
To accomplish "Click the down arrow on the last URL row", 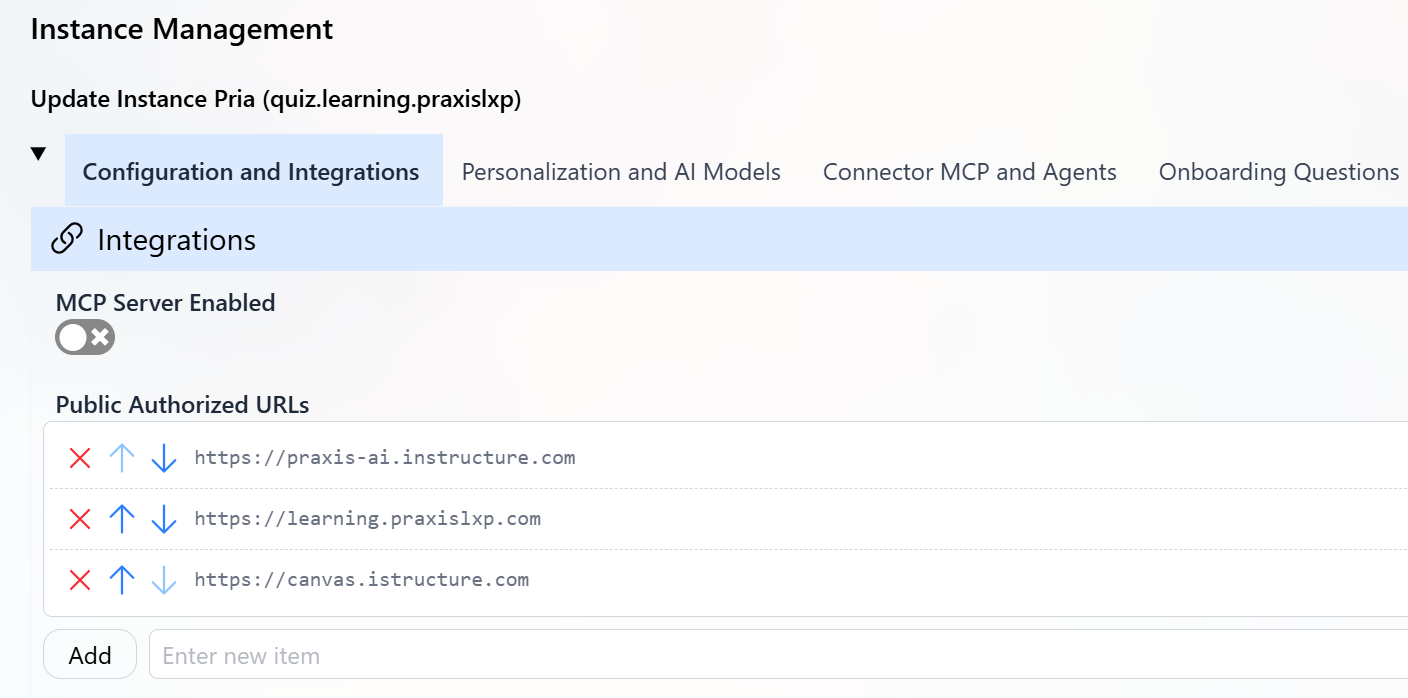I will 163,579.
